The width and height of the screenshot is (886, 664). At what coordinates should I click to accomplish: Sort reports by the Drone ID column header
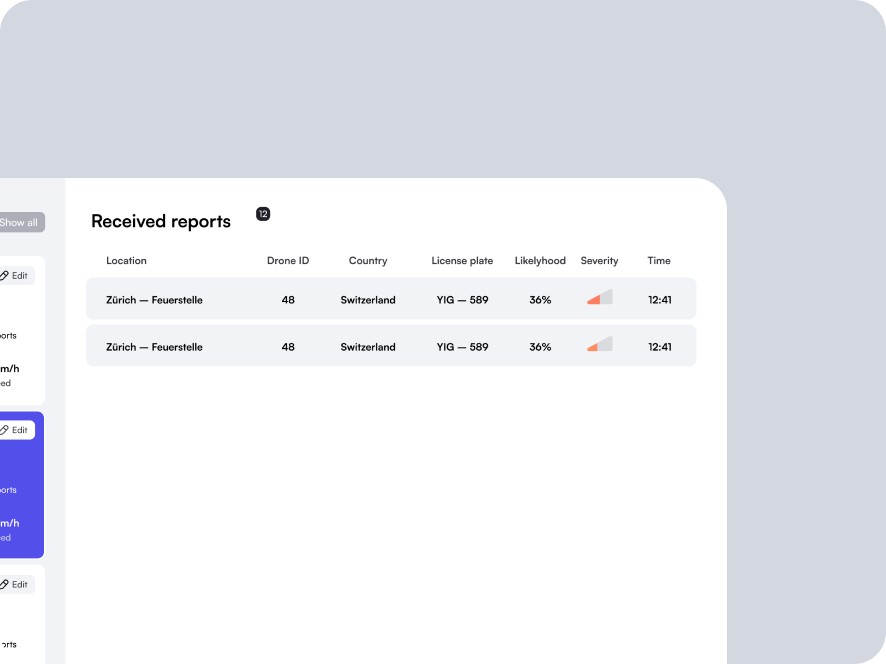point(288,260)
